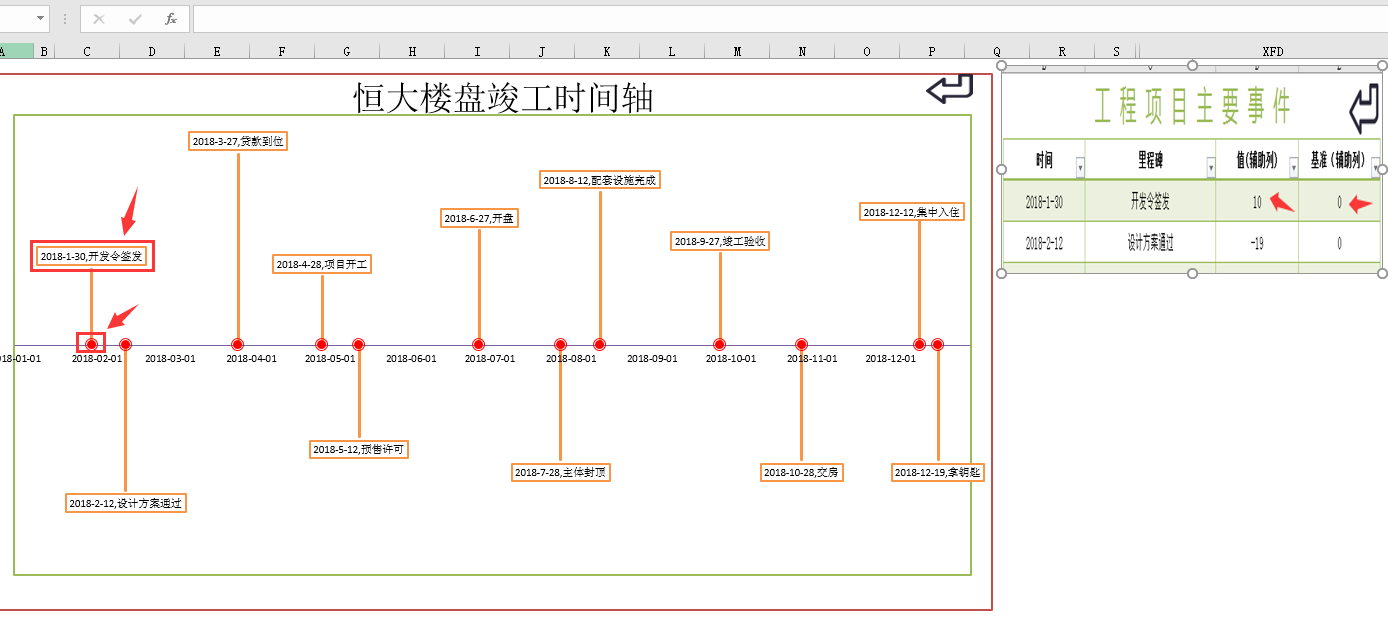
Task: Click the return arrow icon in event table
Action: pyautogui.click(x=1364, y=109)
